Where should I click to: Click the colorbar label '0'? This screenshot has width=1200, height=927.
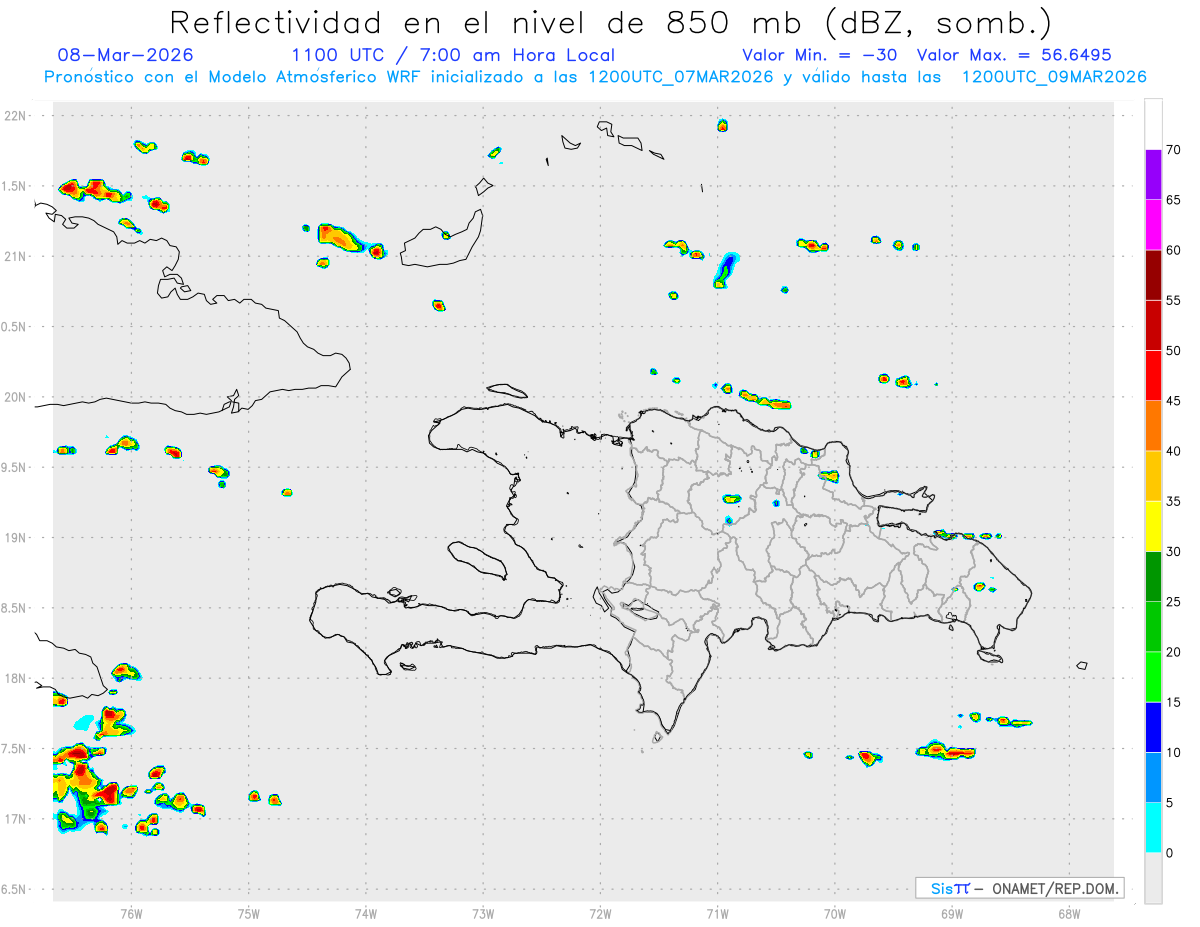[1169, 853]
